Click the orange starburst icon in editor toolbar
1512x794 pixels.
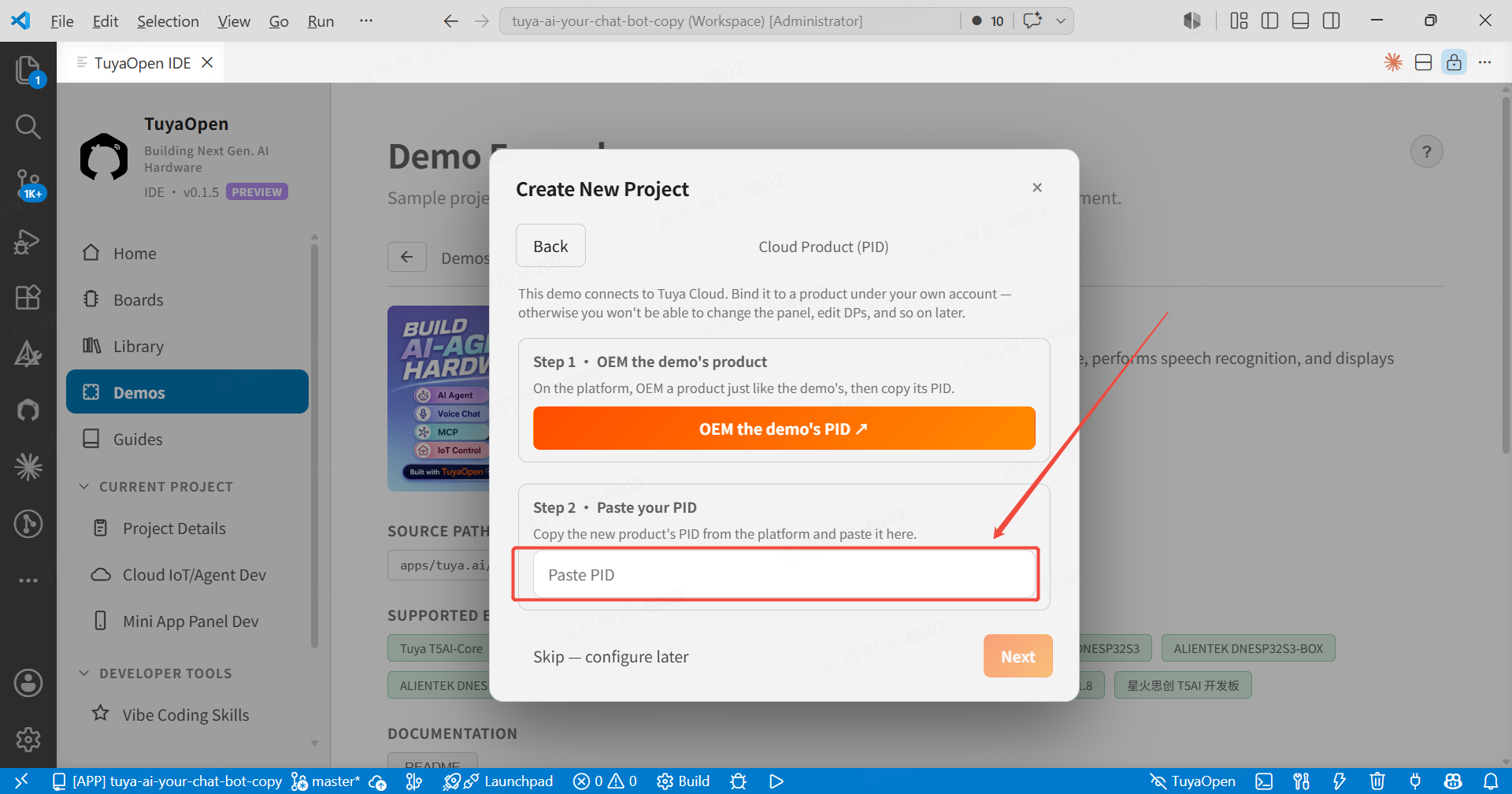1393,62
